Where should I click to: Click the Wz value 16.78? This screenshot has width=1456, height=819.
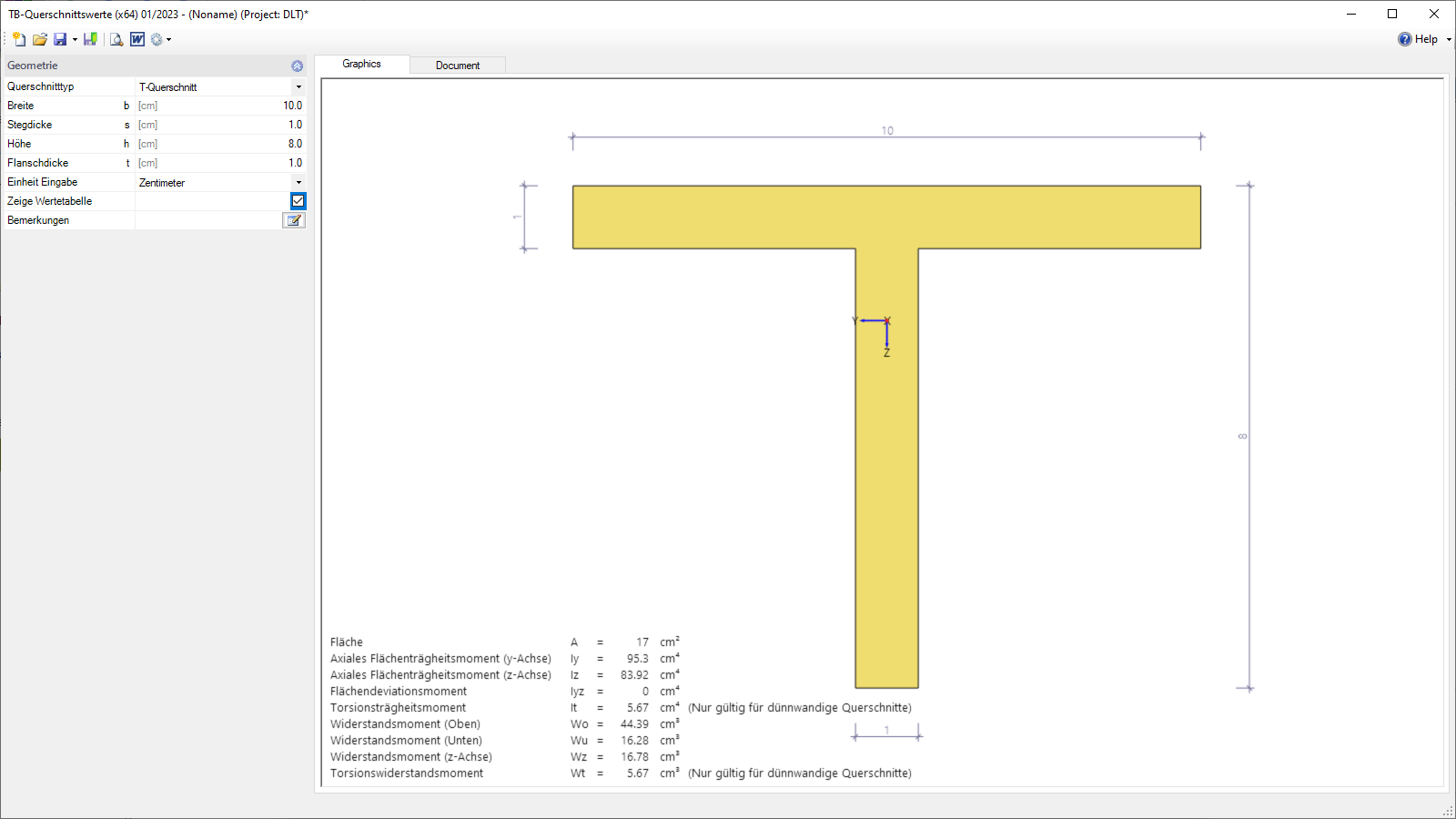coord(635,757)
